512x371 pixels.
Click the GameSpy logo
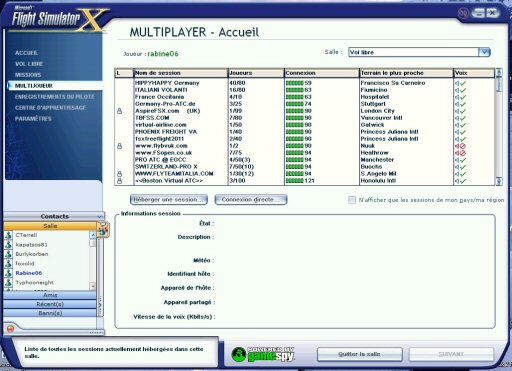tap(263, 354)
